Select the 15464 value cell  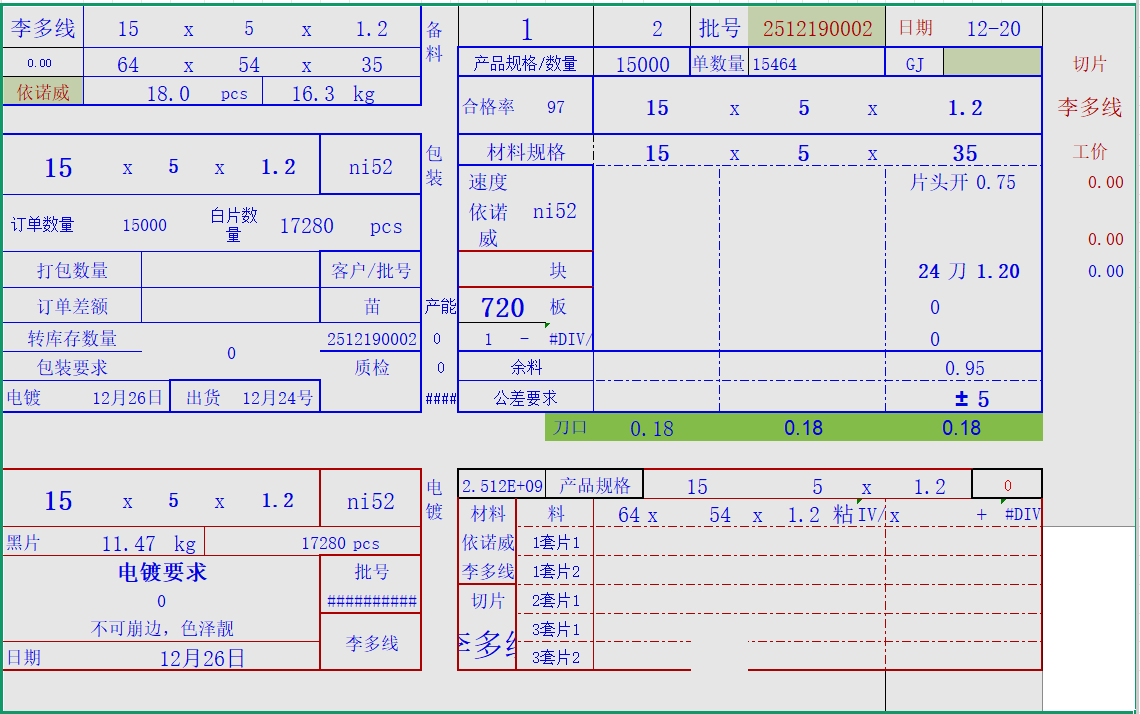point(816,64)
